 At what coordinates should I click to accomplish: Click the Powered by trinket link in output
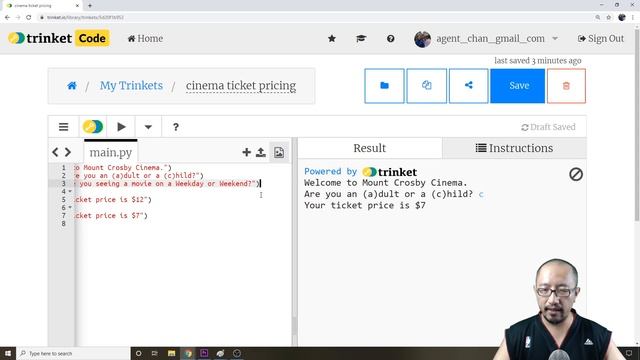click(361, 172)
